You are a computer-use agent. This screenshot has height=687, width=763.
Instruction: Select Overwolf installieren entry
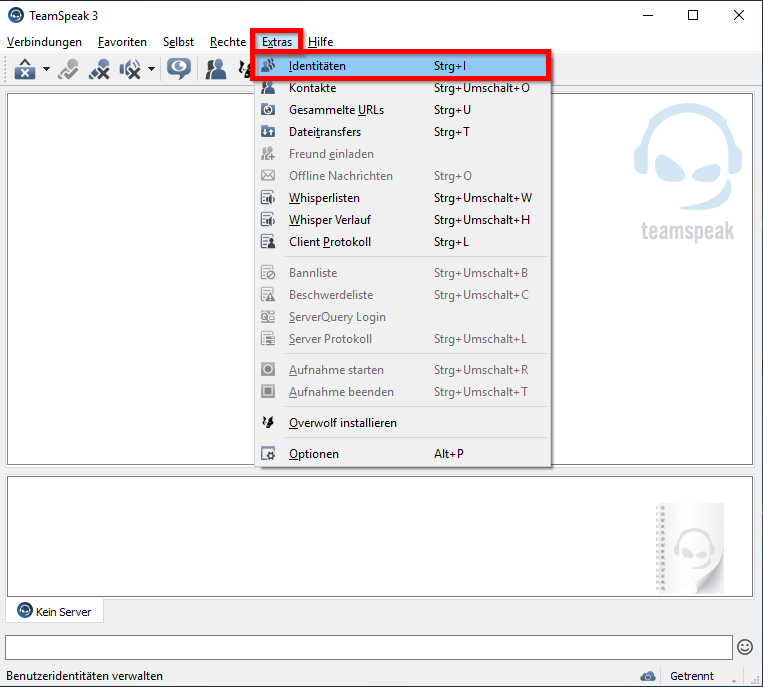click(403, 423)
